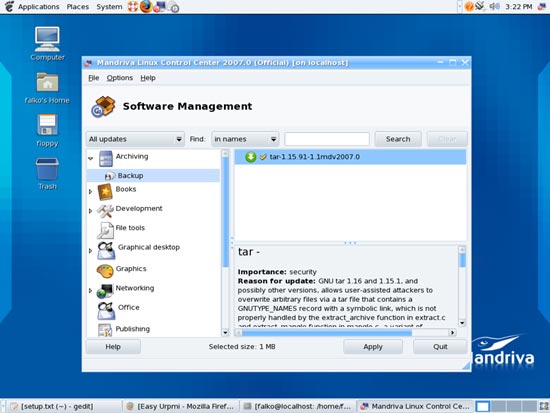Open the Help menu
Viewport: 550px width, 413px height.
pos(148,78)
